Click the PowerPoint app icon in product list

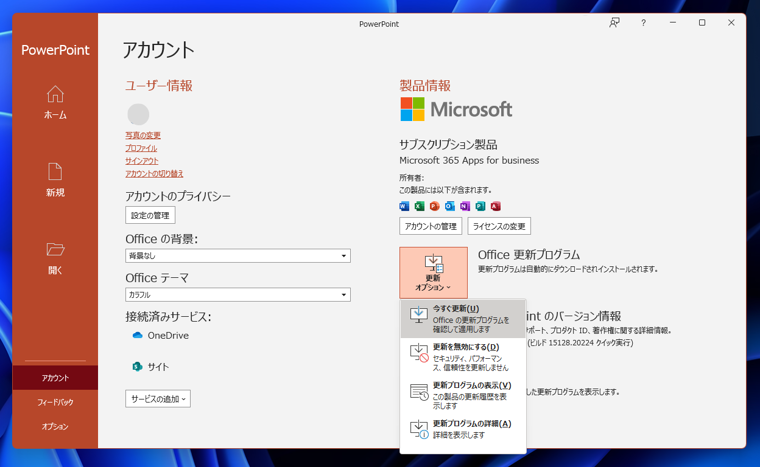coord(434,206)
